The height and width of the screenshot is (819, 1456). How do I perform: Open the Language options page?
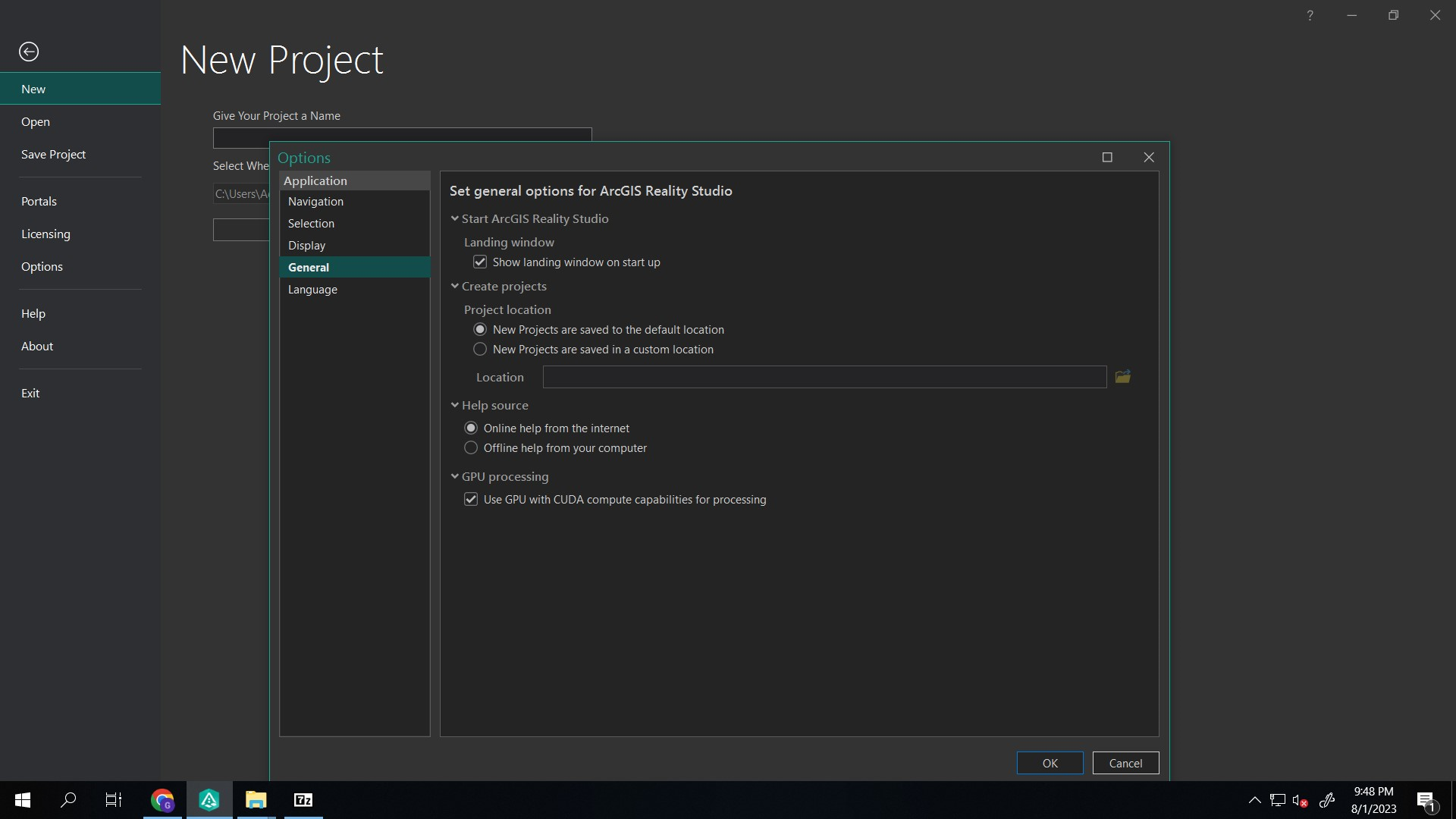355,290
